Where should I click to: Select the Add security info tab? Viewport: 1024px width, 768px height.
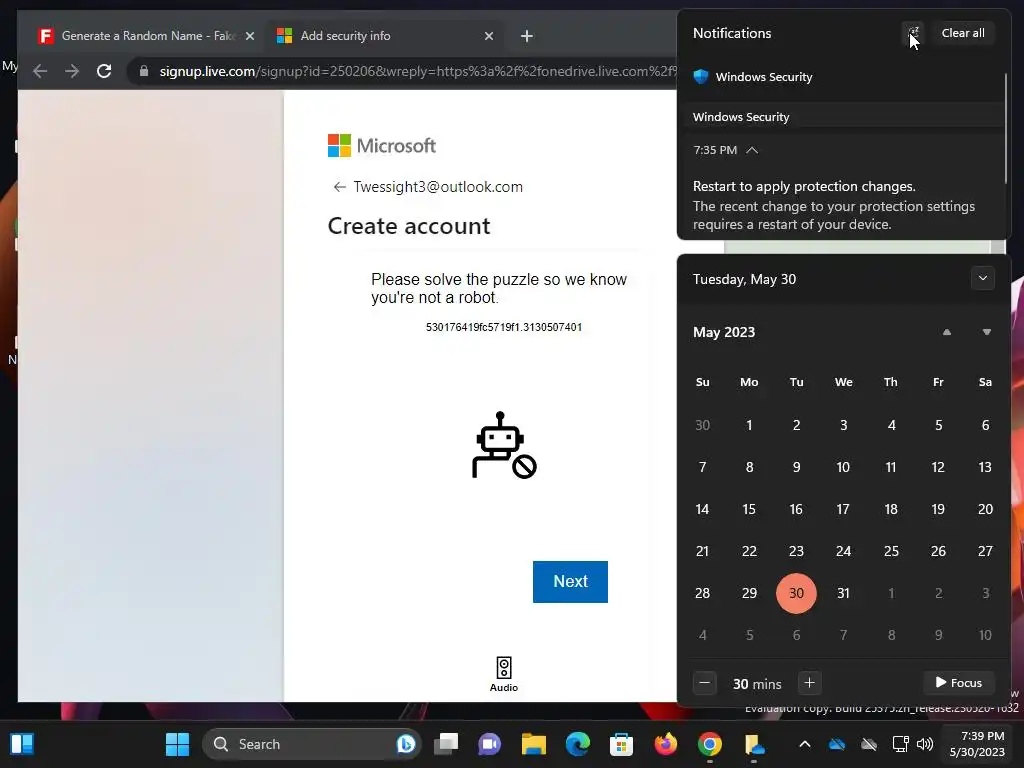click(x=385, y=36)
